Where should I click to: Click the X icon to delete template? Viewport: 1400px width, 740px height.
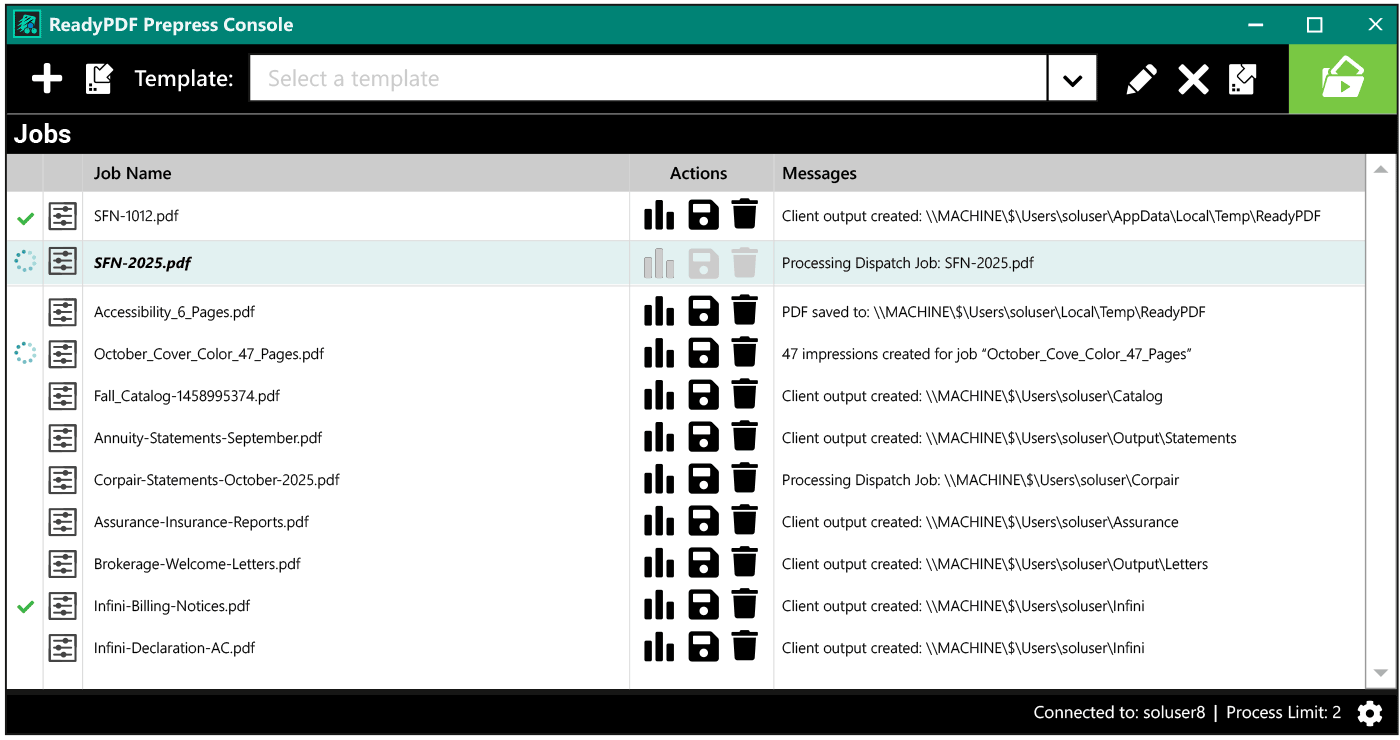click(x=1193, y=79)
